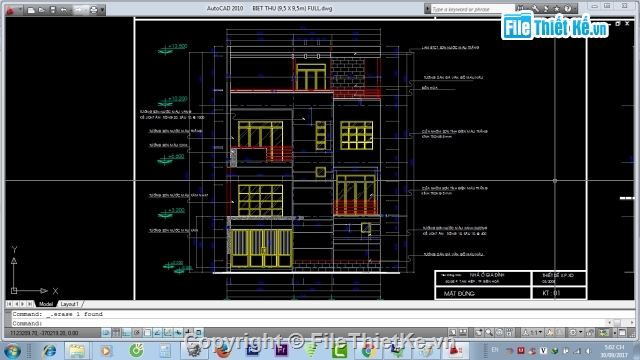Launch Chrome from the Windows taskbar

coord(368,350)
